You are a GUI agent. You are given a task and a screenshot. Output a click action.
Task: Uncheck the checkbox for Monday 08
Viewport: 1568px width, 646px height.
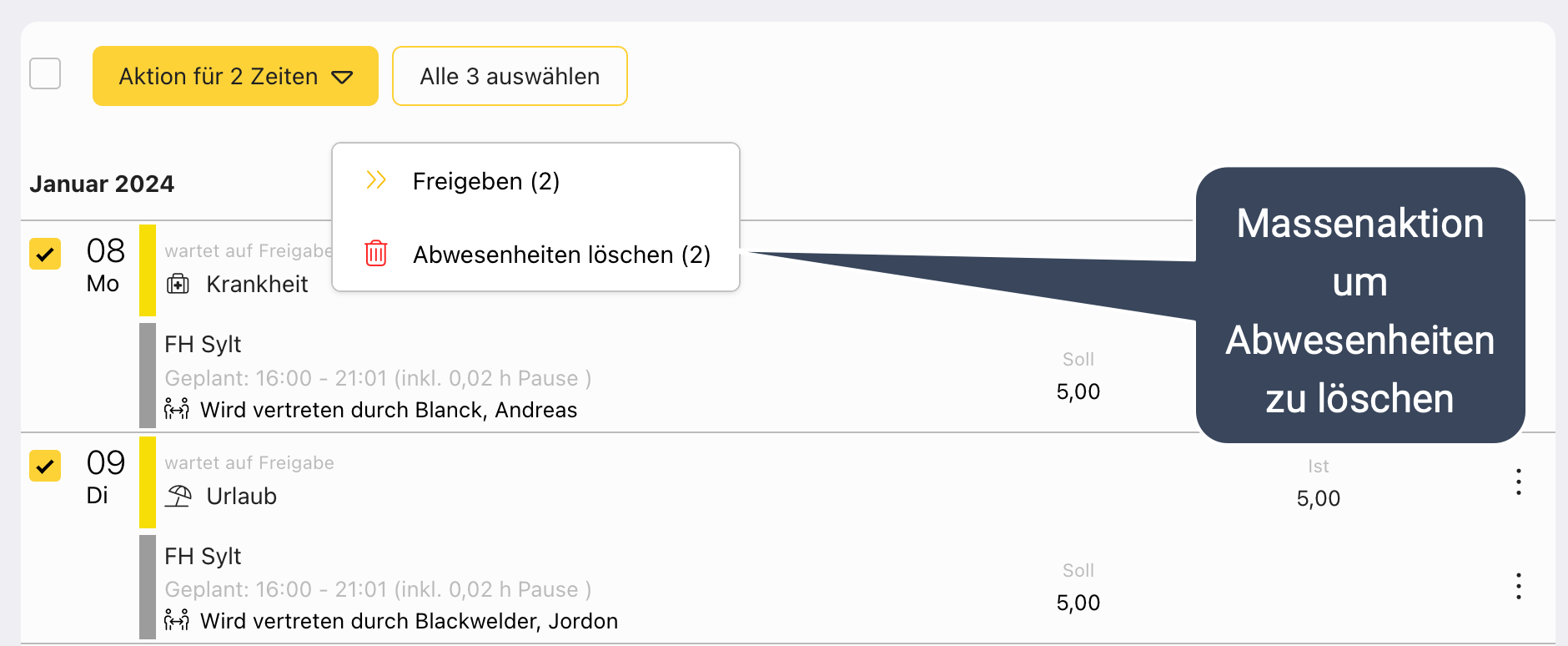(45, 254)
